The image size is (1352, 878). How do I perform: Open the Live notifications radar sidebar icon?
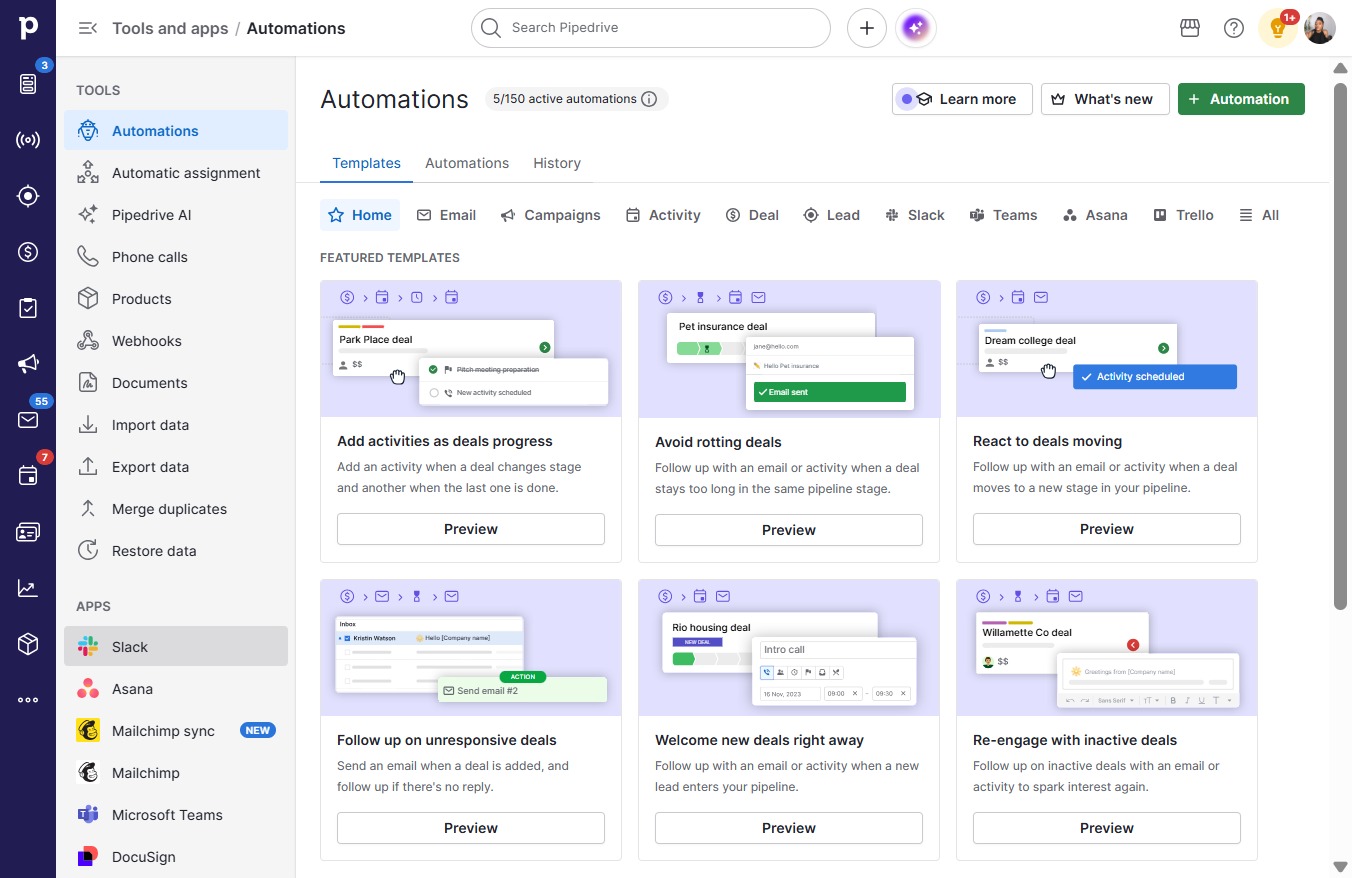tap(28, 140)
